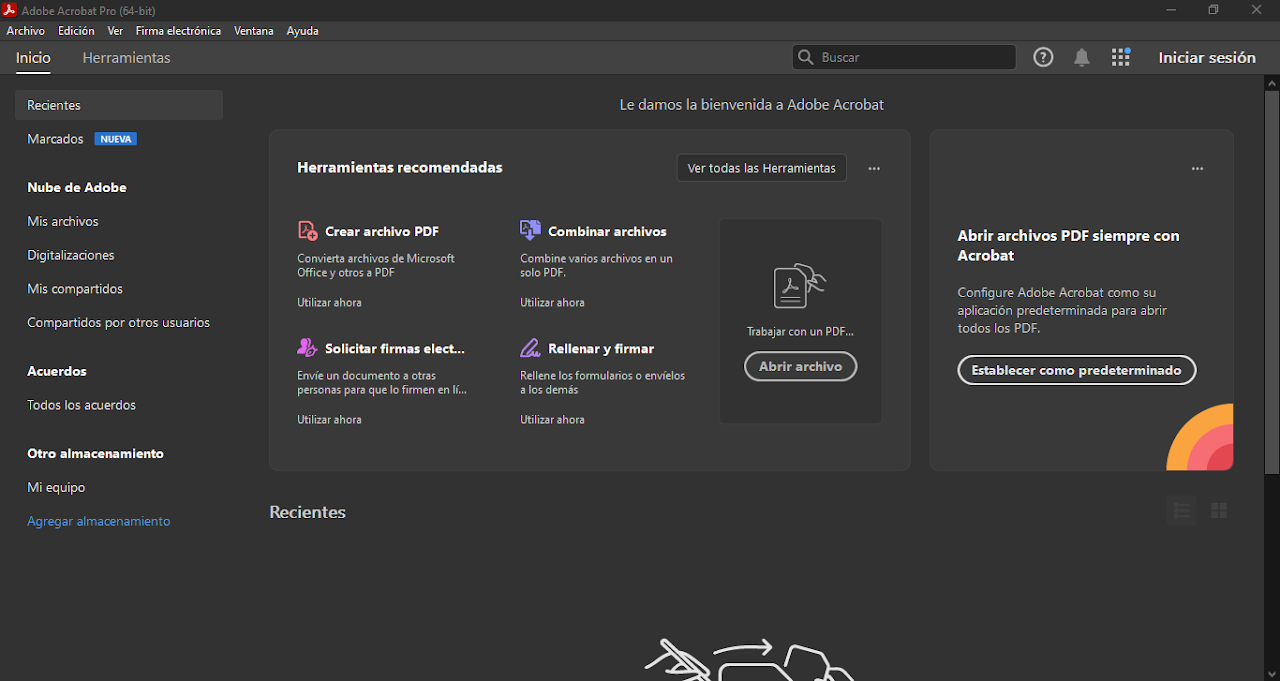Click the Solicitar firmas elect... title
Screen dimensions: 1280x681
tap(395, 348)
